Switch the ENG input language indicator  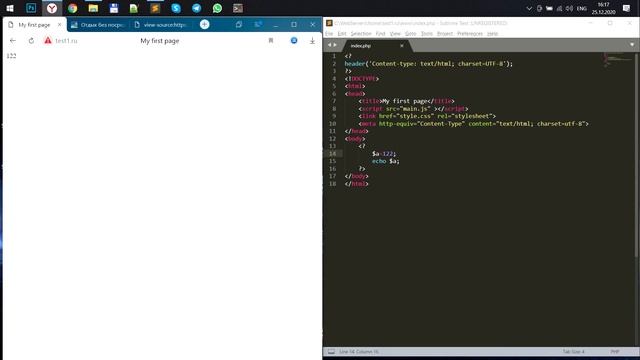pos(582,8)
